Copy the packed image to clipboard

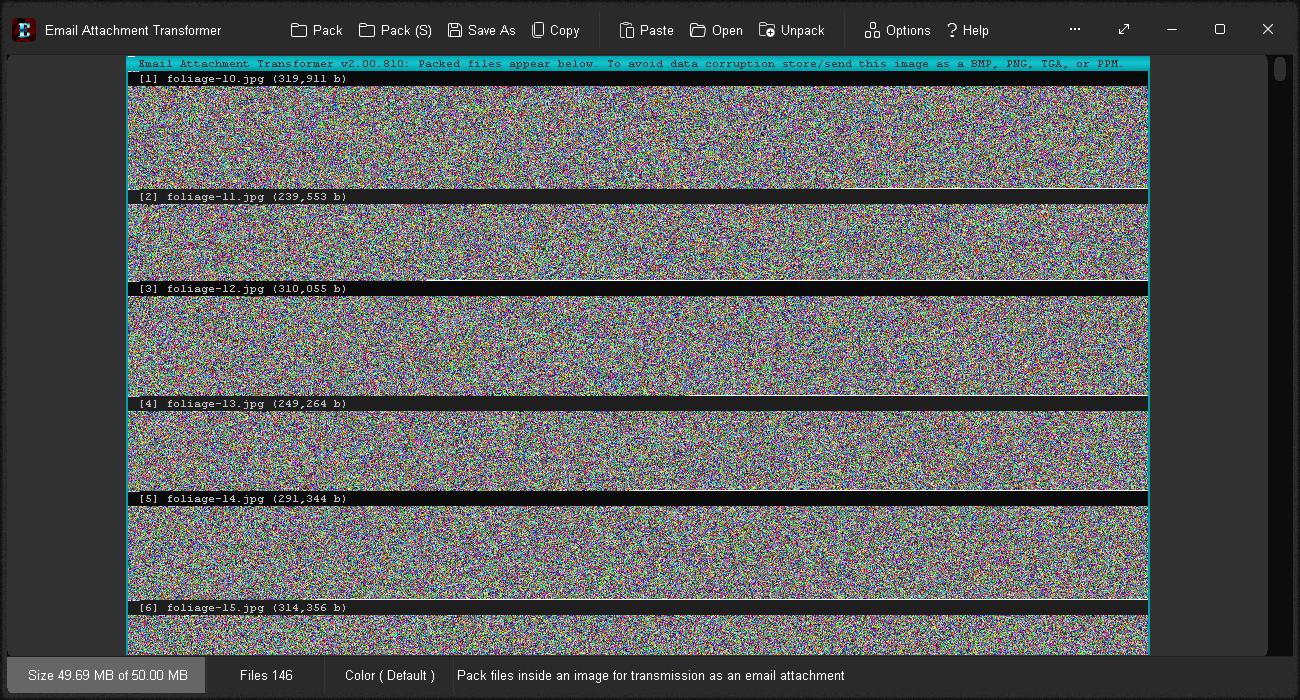[555, 30]
